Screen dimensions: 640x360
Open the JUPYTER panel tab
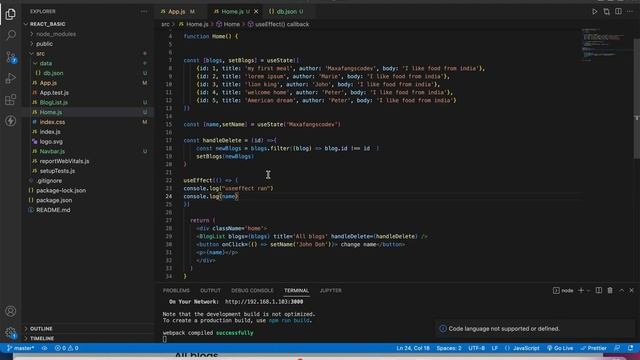(x=331, y=290)
